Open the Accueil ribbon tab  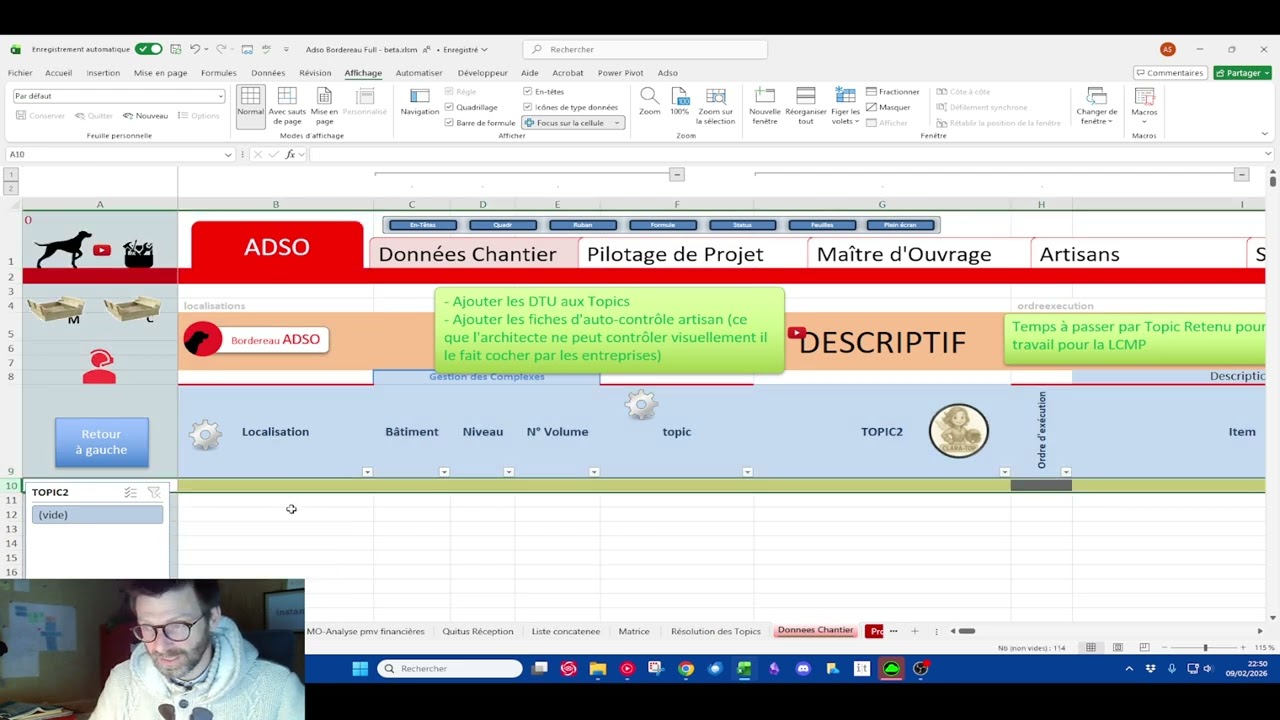click(58, 73)
